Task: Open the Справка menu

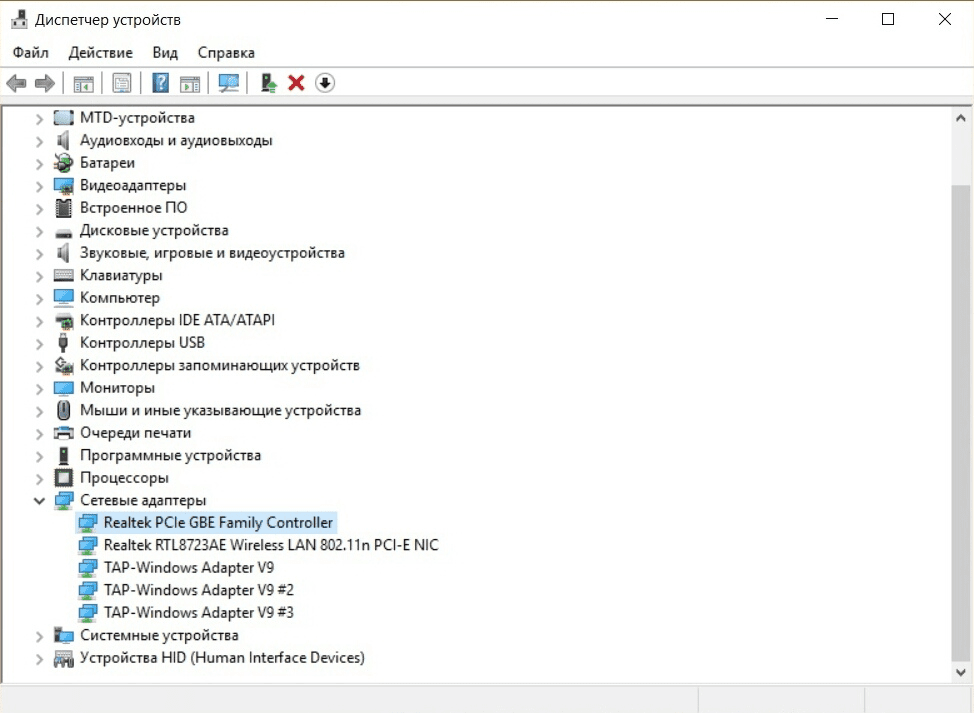Action: pyautogui.click(x=226, y=53)
